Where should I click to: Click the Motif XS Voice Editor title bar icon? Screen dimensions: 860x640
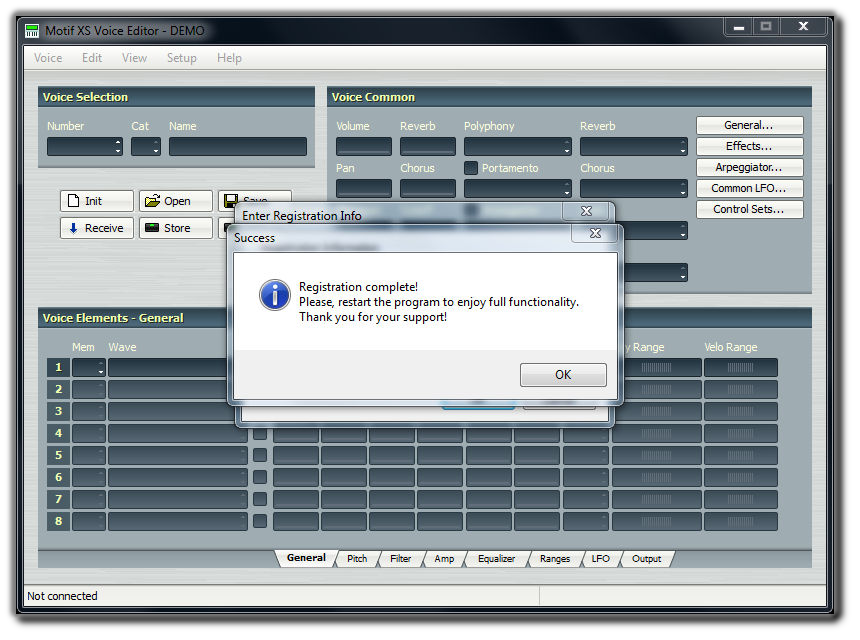[x=32, y=31]
